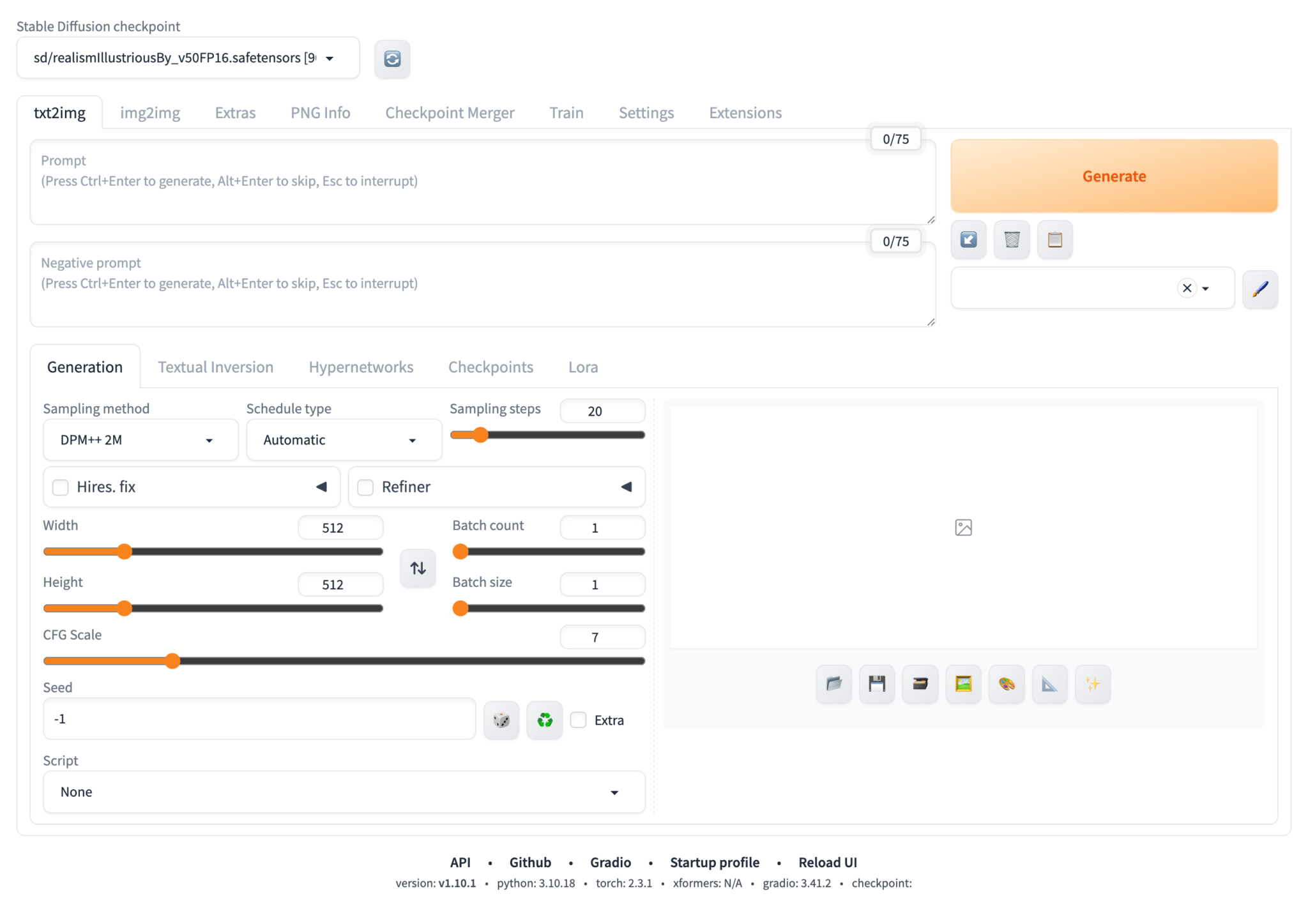Swap width and height values

418,568
